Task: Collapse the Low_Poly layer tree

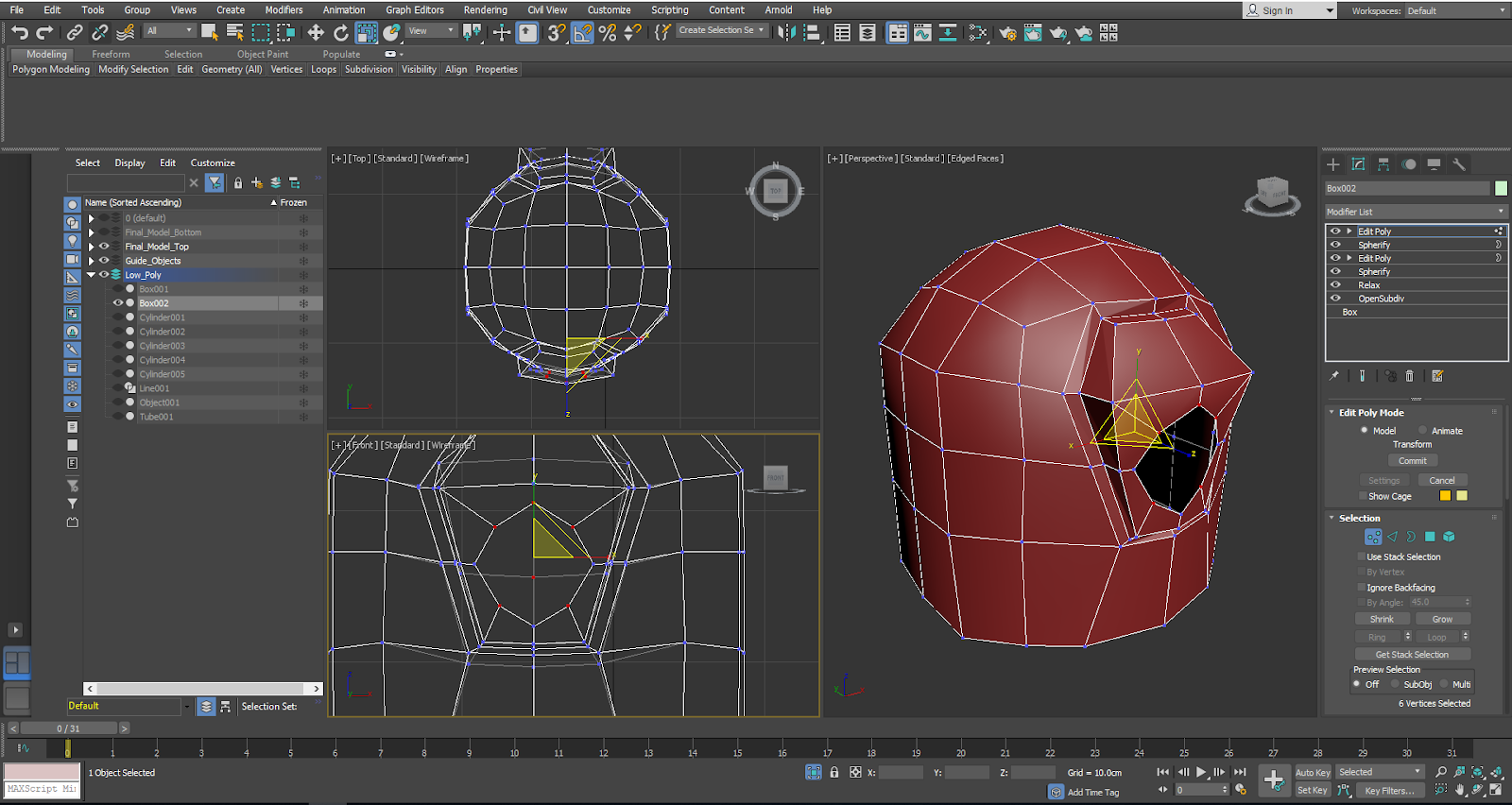Action: [x=91, y=275]
